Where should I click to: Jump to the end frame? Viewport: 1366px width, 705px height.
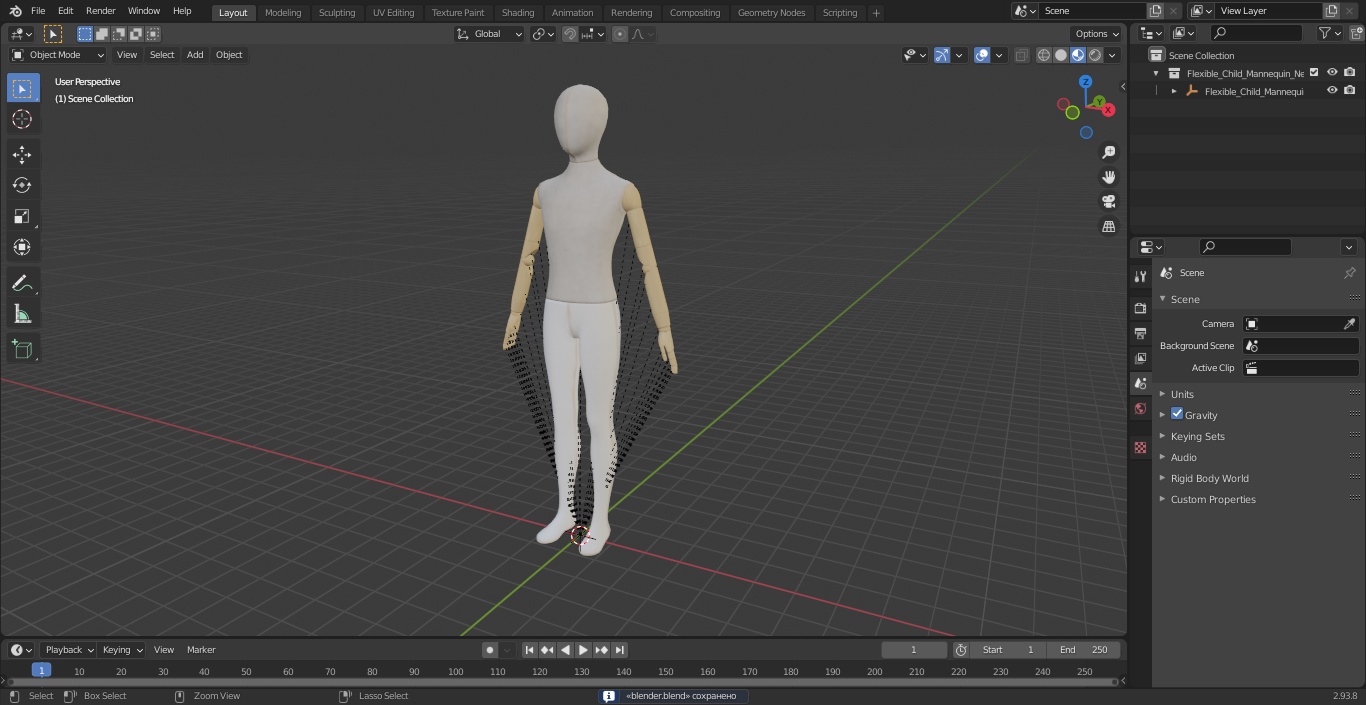pyautogui.click(x=620, y=650)
